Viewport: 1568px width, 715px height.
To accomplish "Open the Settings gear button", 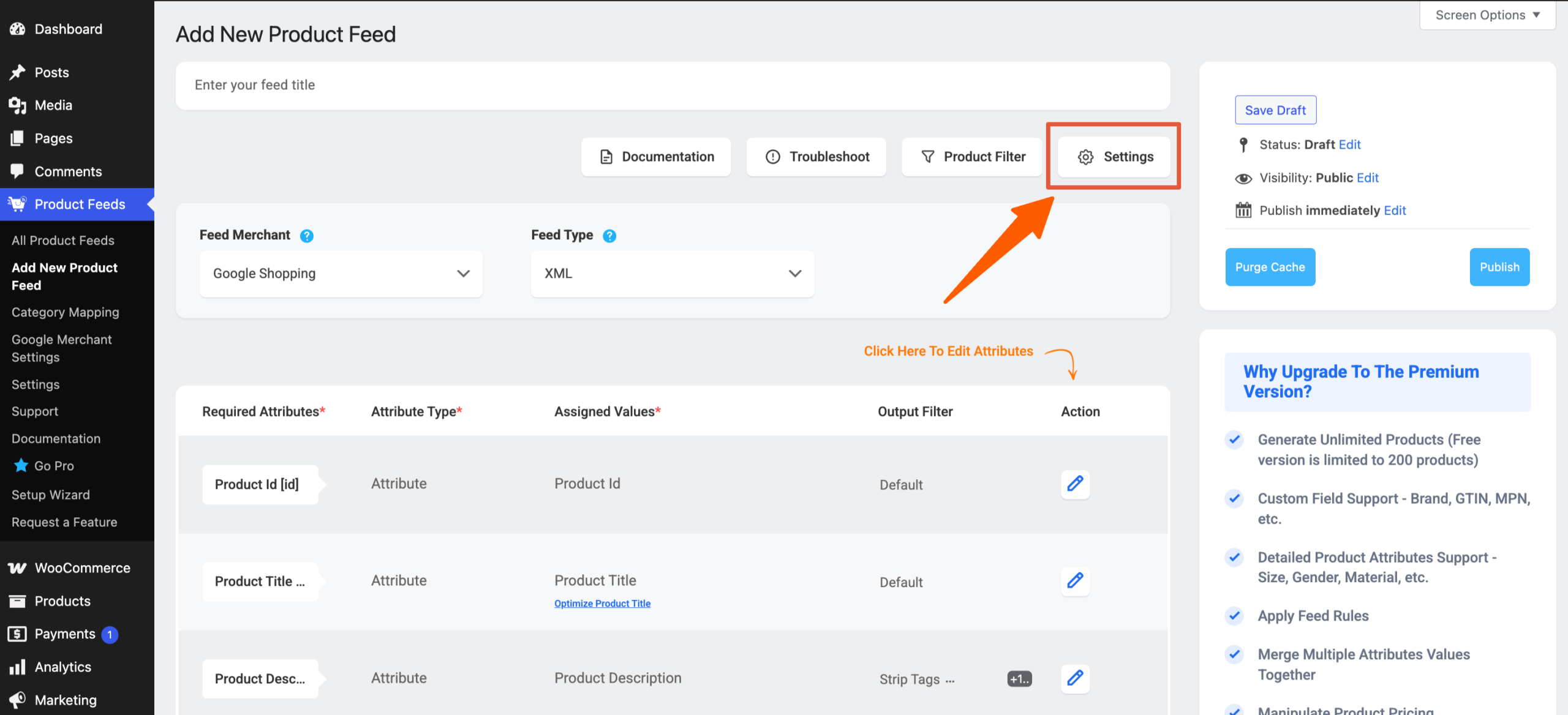I will click(1115, 157).
